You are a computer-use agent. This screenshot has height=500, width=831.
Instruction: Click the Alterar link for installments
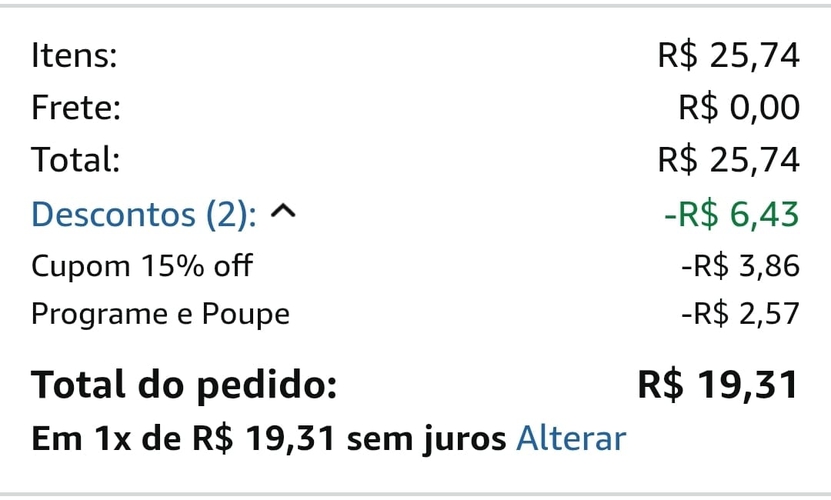(570, 438)
